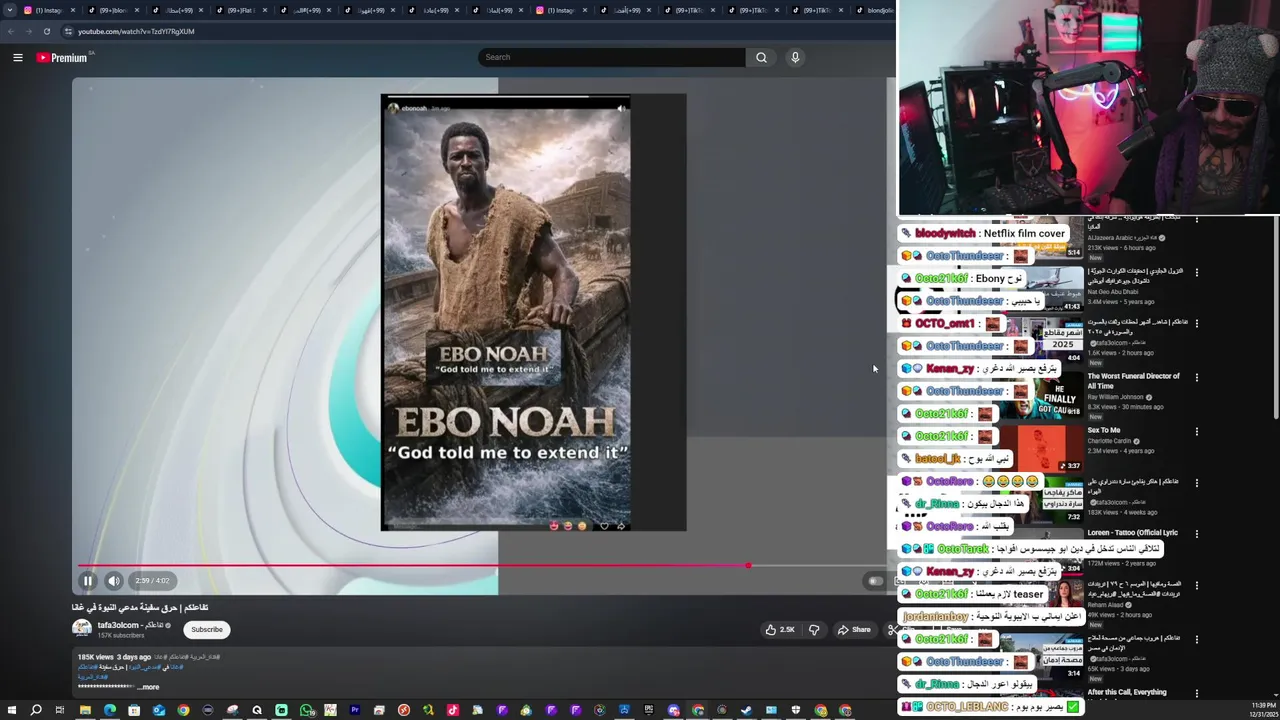Open options menu for Nat Geo Abu Dhabi video
The width and height of the screenshot is (1280, 720).
[x=1196, y=272]
